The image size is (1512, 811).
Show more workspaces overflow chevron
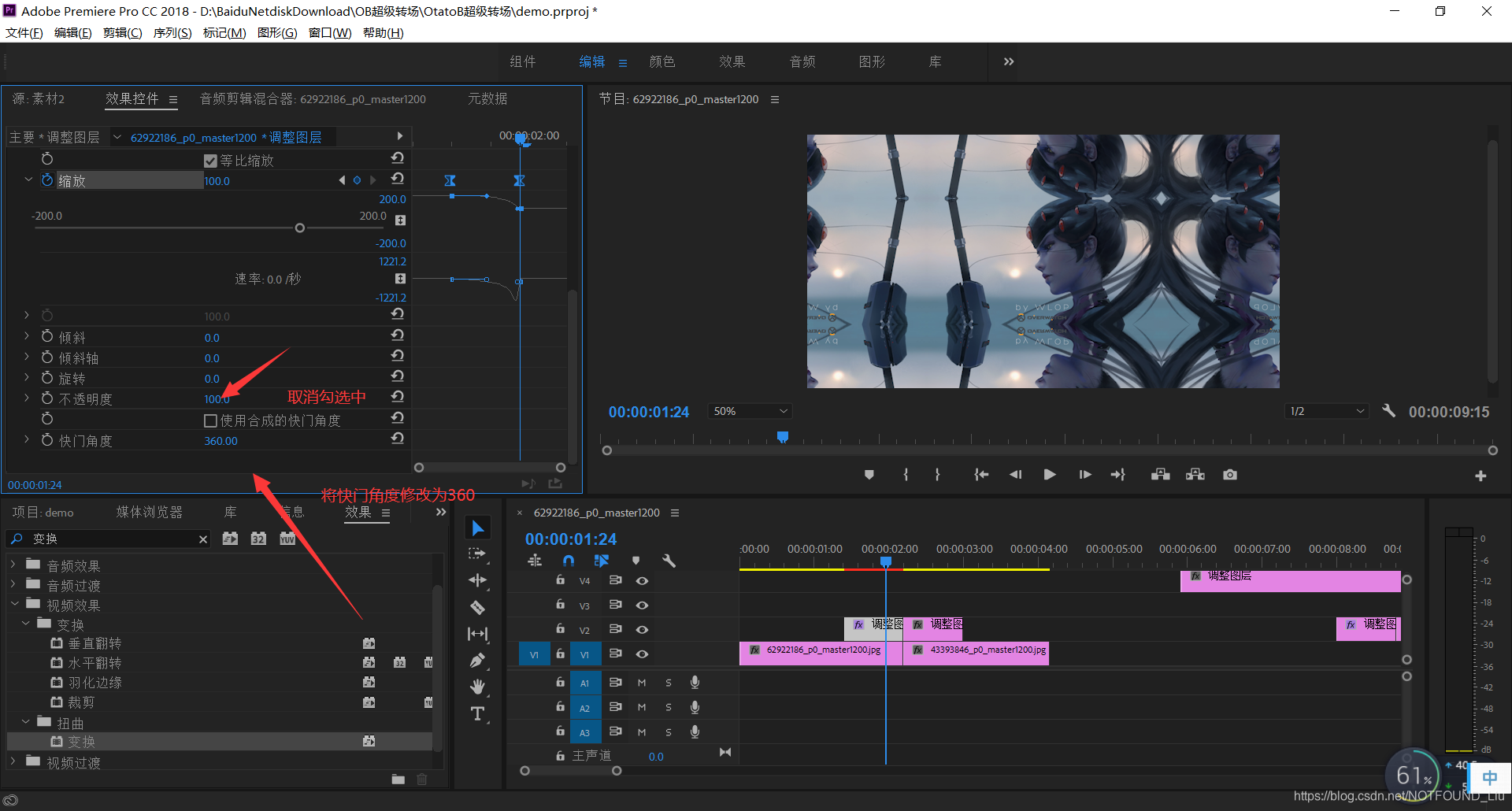click(1009, 61)
